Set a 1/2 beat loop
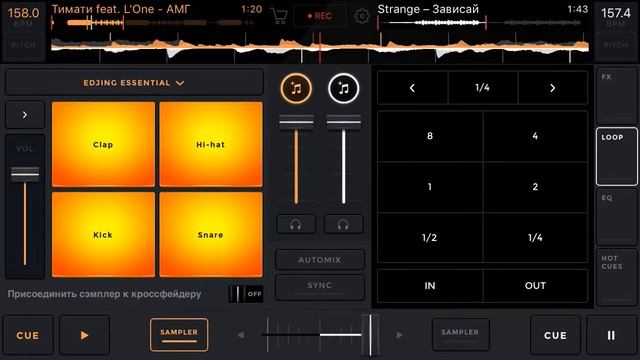This screenshot has height=360, width=640. (x=430, y=238)
